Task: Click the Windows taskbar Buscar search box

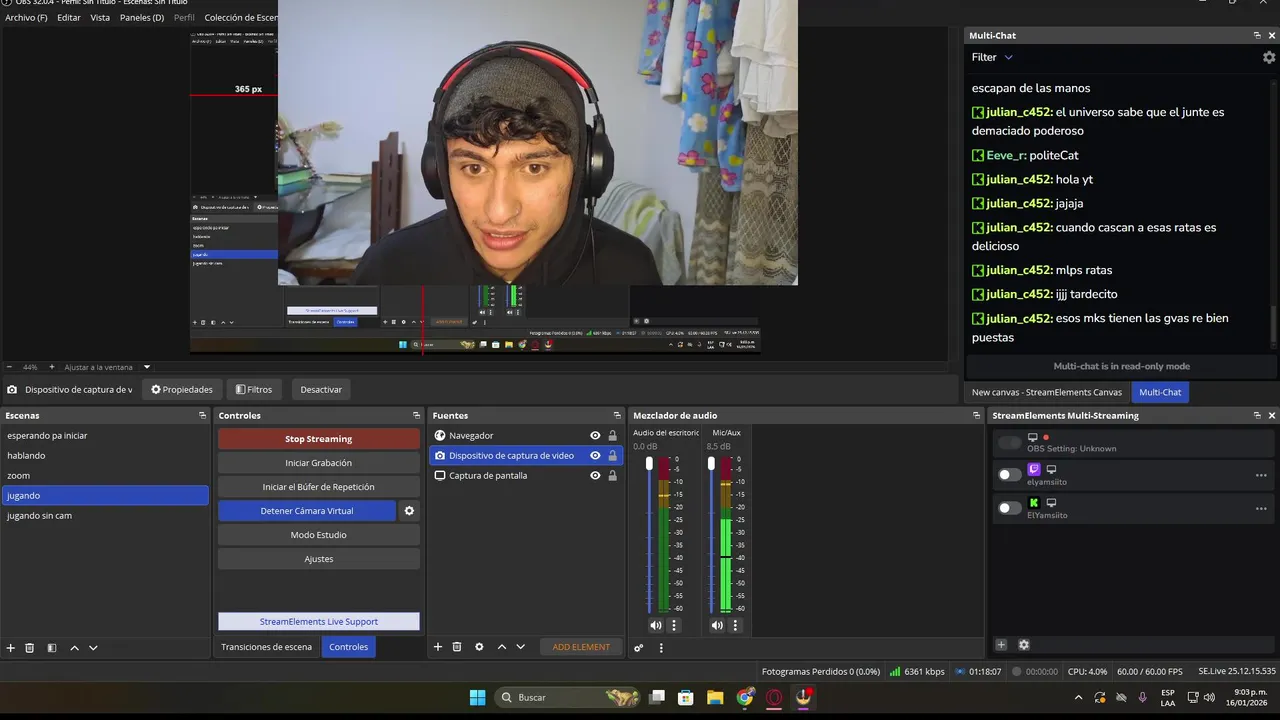Action: coord(568,697)
